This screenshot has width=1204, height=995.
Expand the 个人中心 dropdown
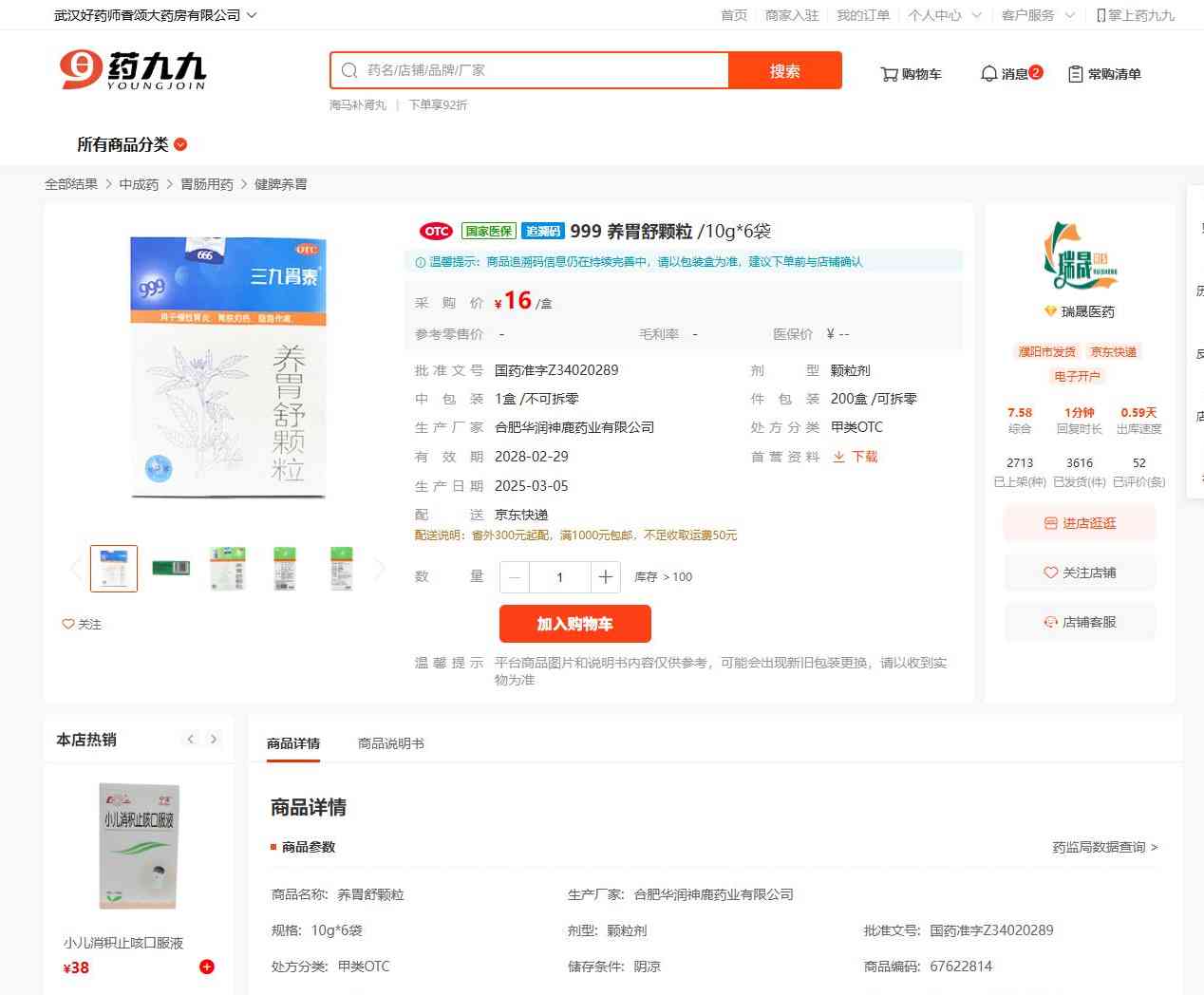coord(944,15)
